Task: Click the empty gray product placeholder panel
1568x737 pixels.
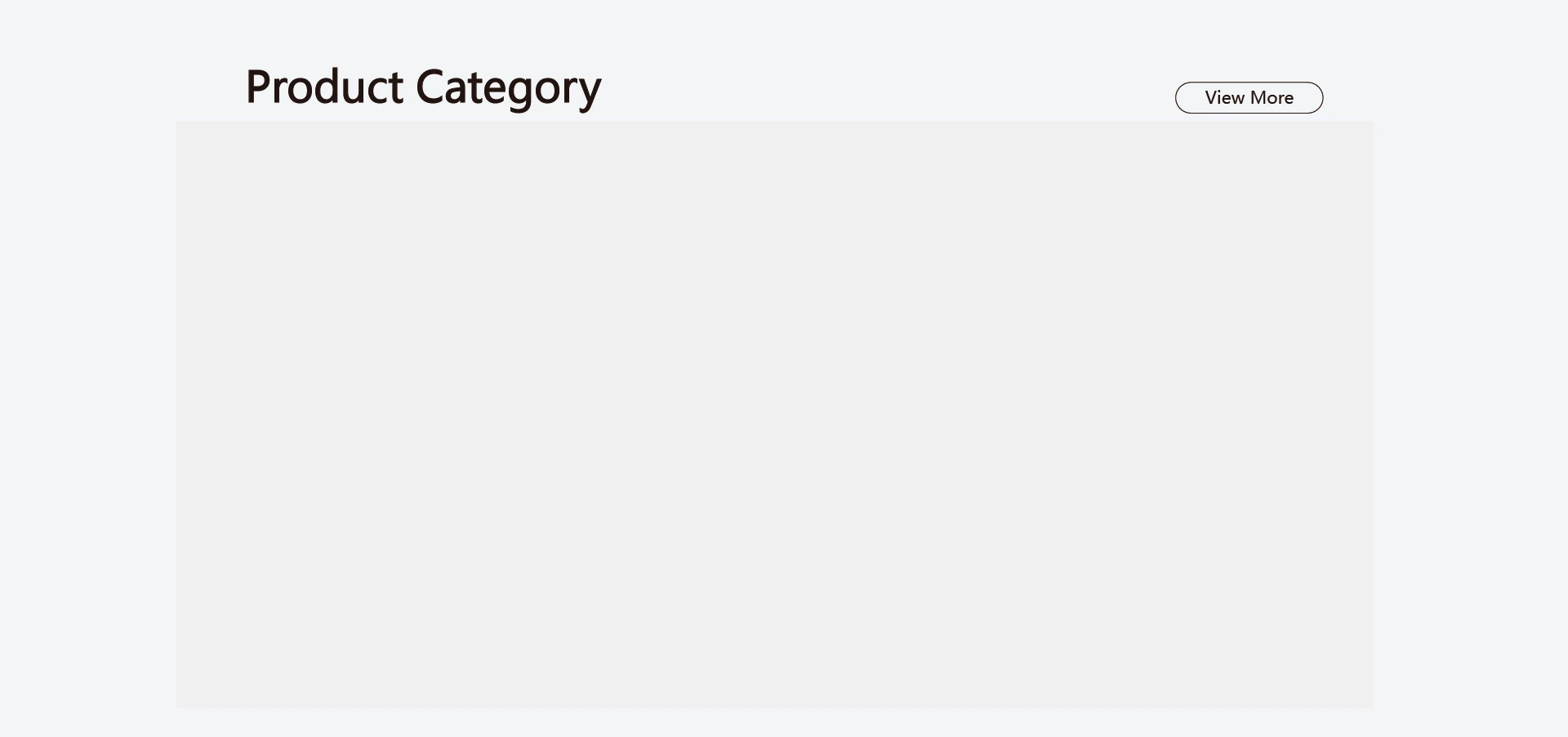Action: [774, 414]
